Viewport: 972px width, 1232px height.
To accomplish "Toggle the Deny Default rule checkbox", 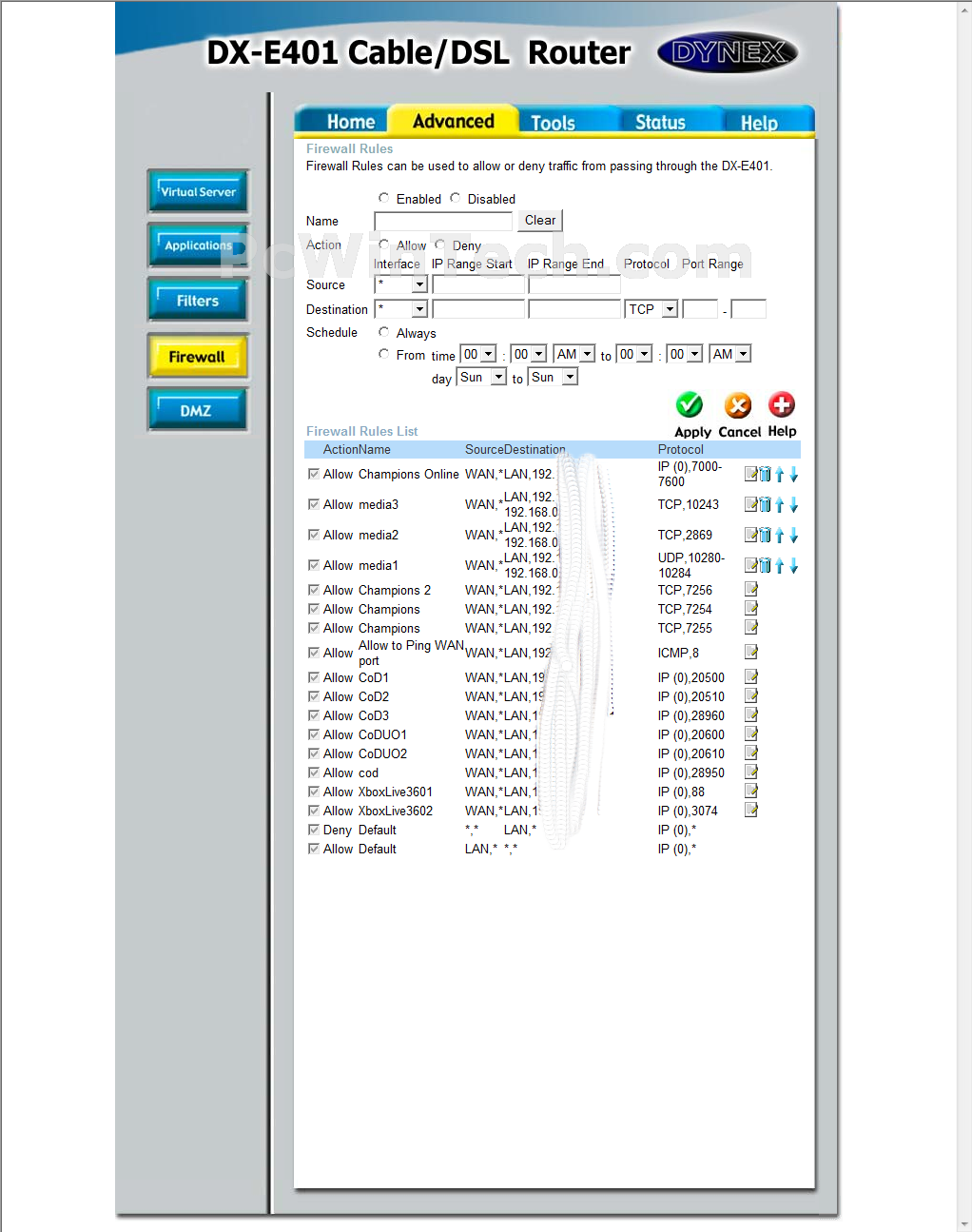I will 314,830.
